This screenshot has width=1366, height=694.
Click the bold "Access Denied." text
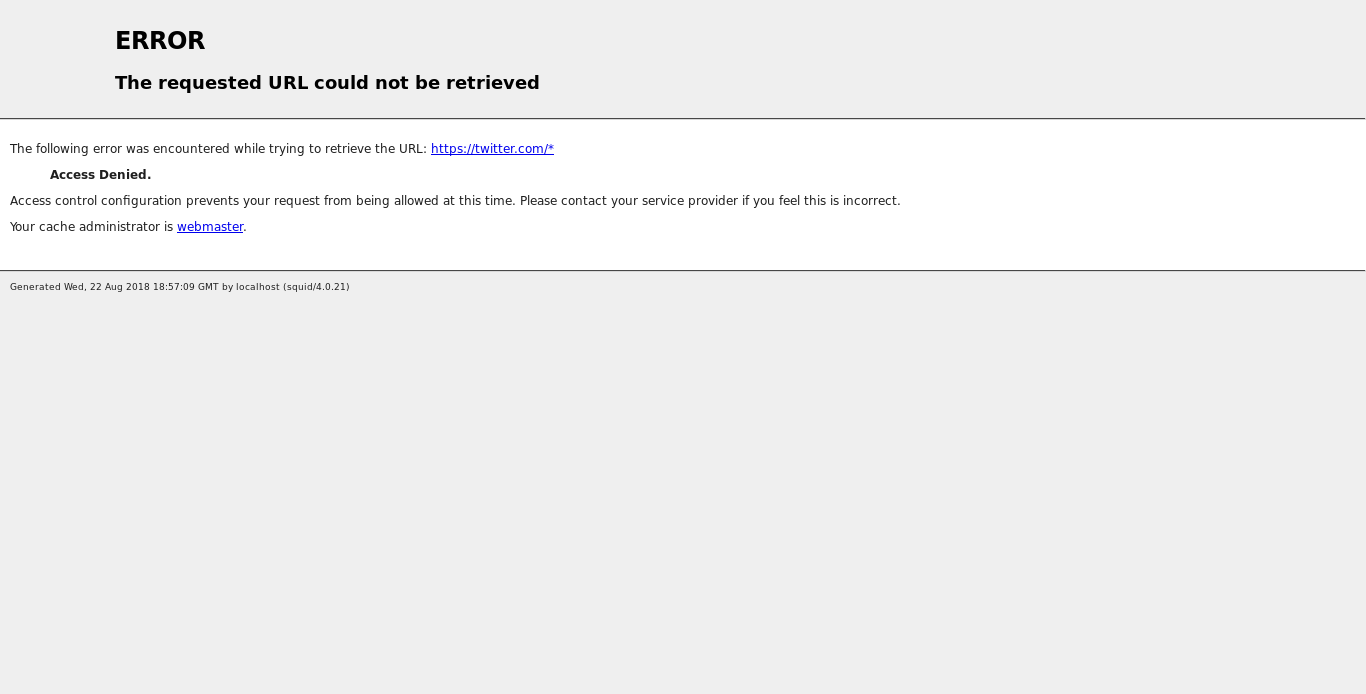coord(100,175)
